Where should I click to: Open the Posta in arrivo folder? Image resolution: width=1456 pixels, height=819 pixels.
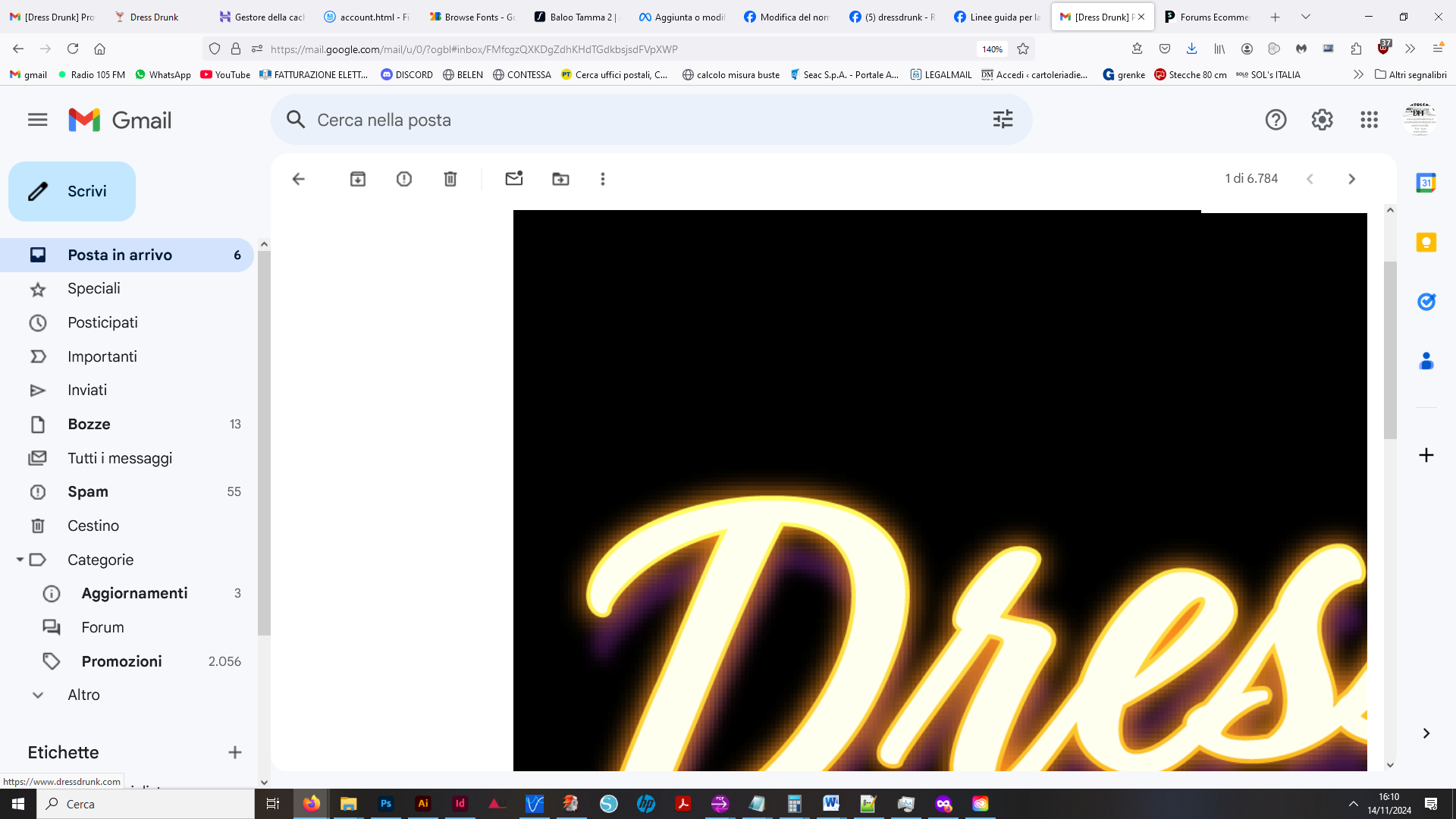pos(127,255)
